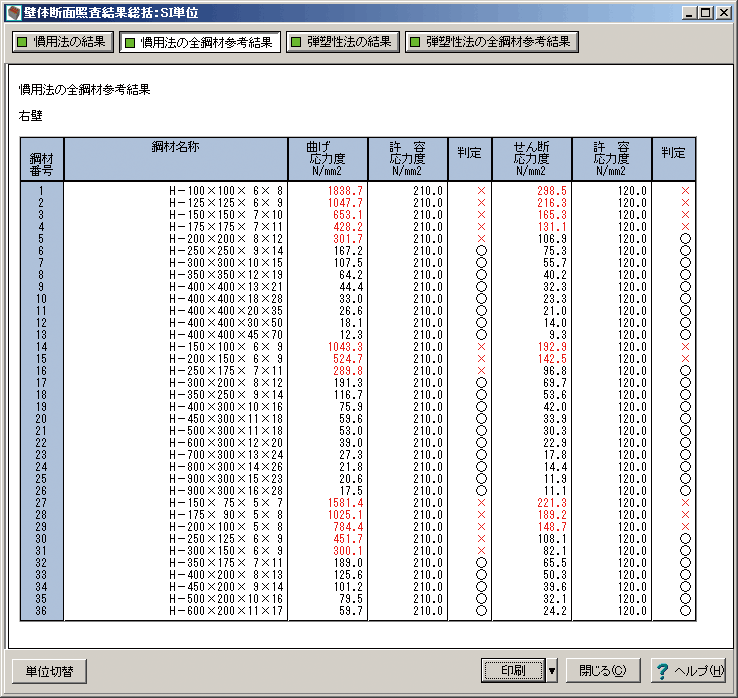Select steel name H-125×125× 6× 9
Viewport: 738px width, 698px height.
[226, 203]
